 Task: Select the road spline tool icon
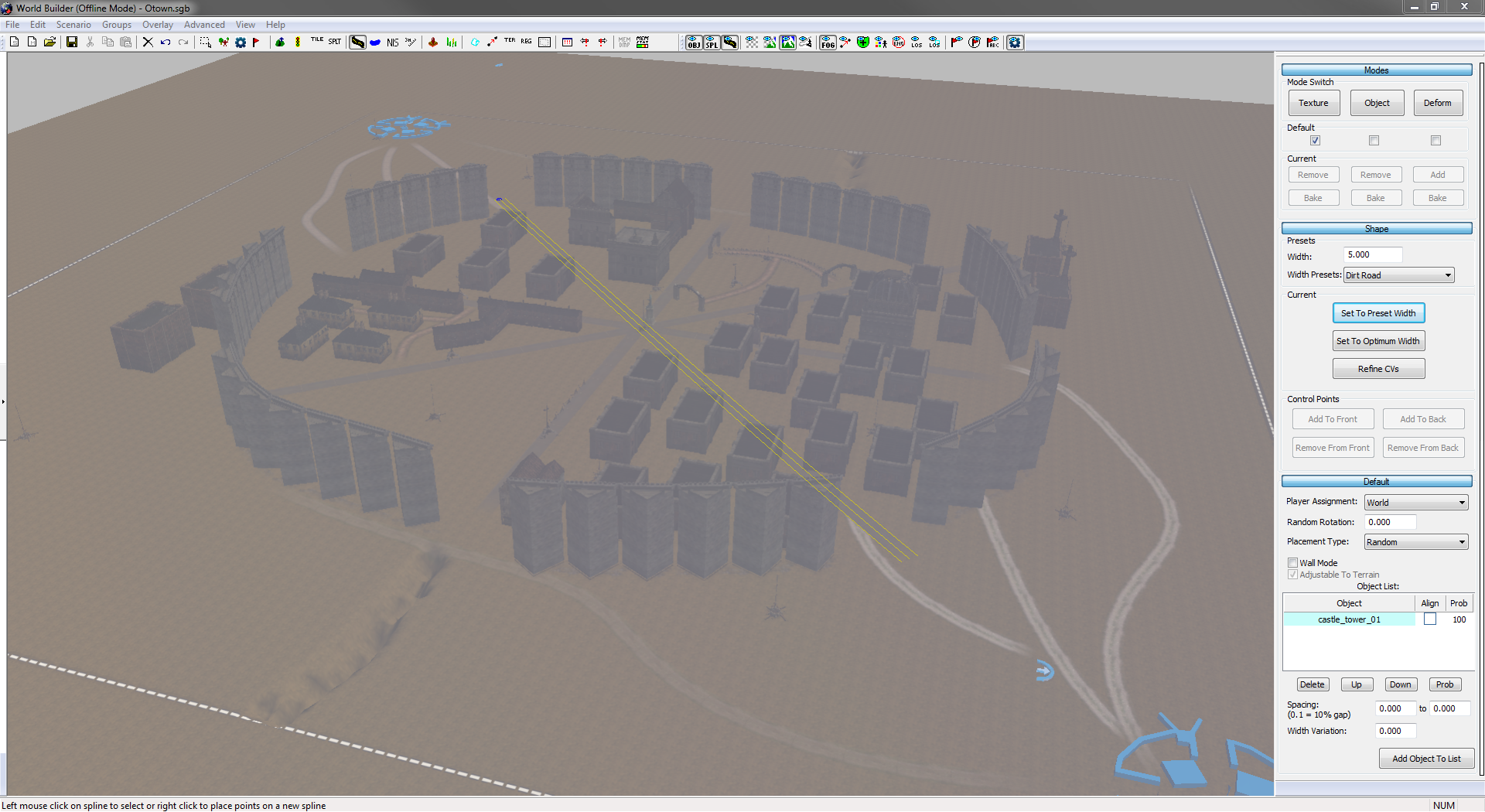pos(357,42)
